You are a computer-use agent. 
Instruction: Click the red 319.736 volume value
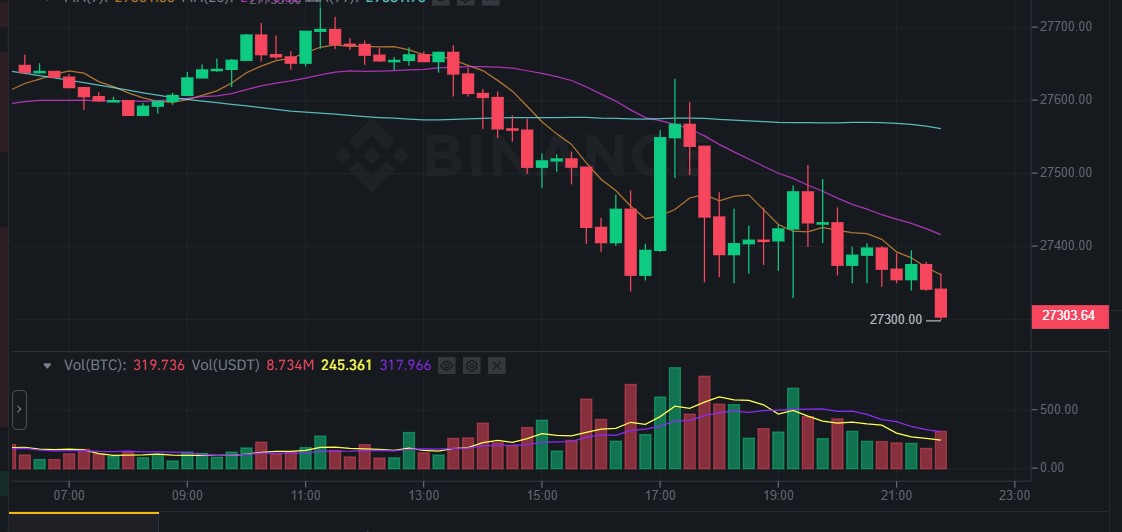click(x=158, y=366)
